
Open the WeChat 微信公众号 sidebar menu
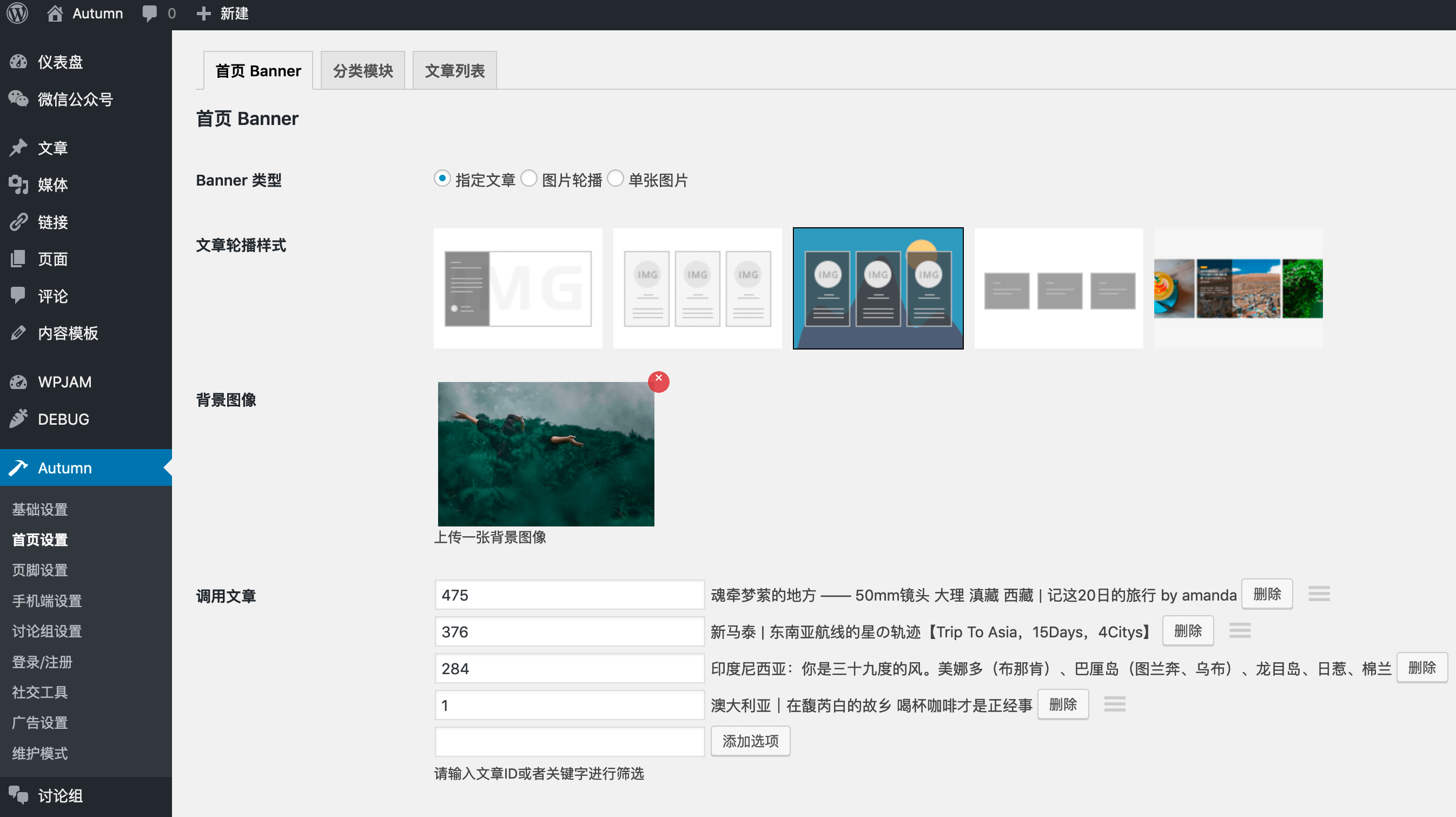point(75,100)
